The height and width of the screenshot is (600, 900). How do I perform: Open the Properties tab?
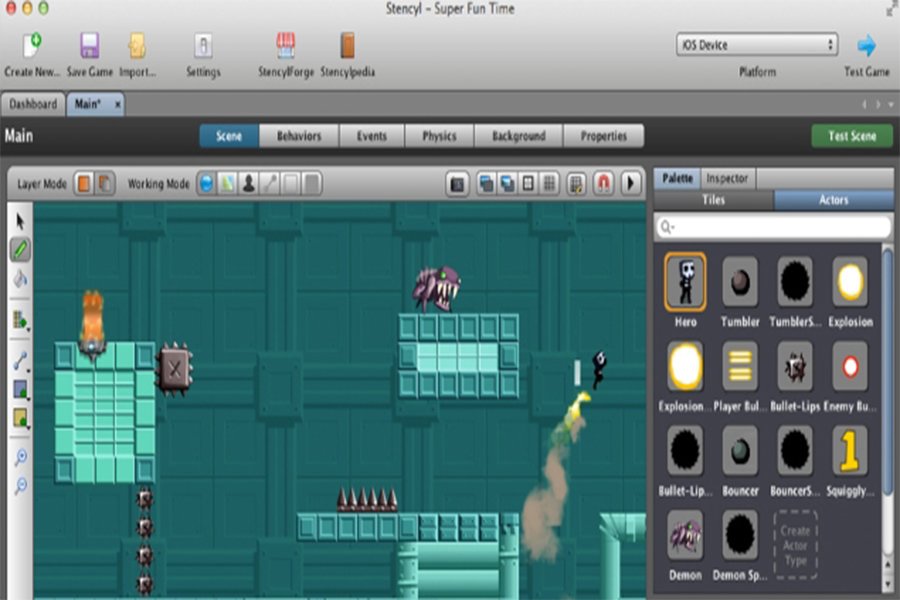tap(603, 136)
